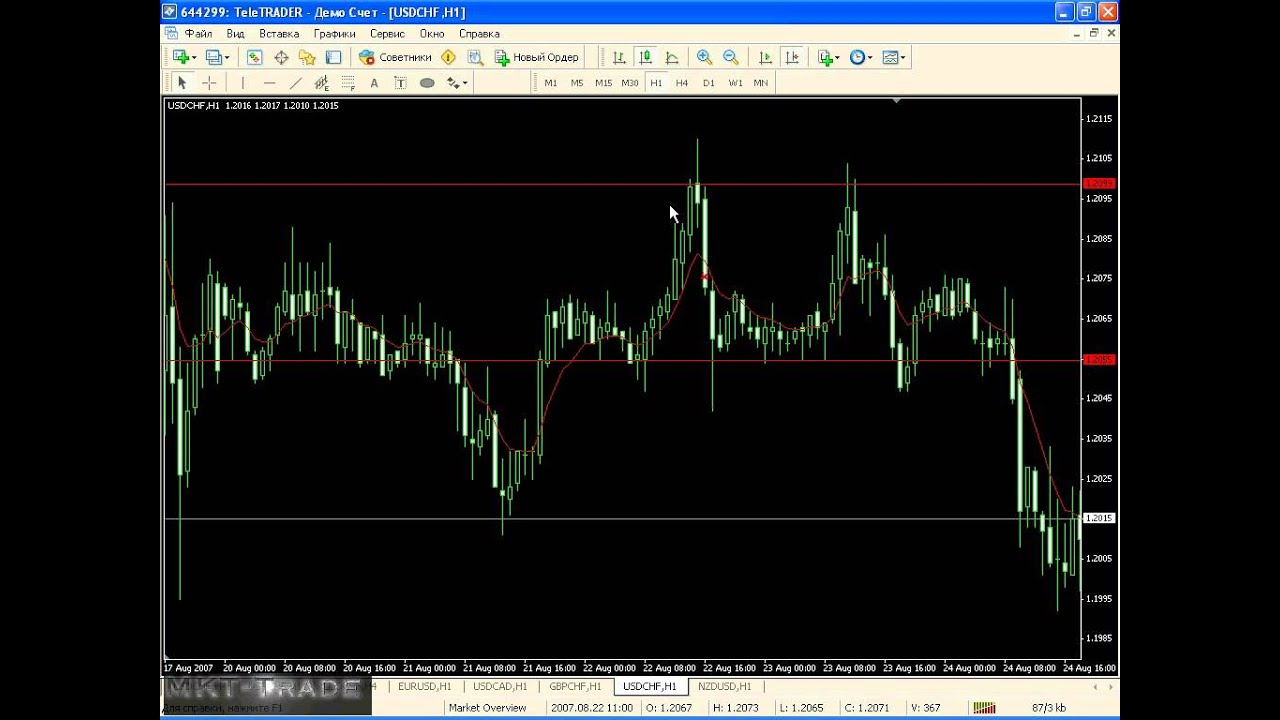Switch chart to candlesticks type
The height and width of the screenshot is (720, 1280).
pos(646,57)
